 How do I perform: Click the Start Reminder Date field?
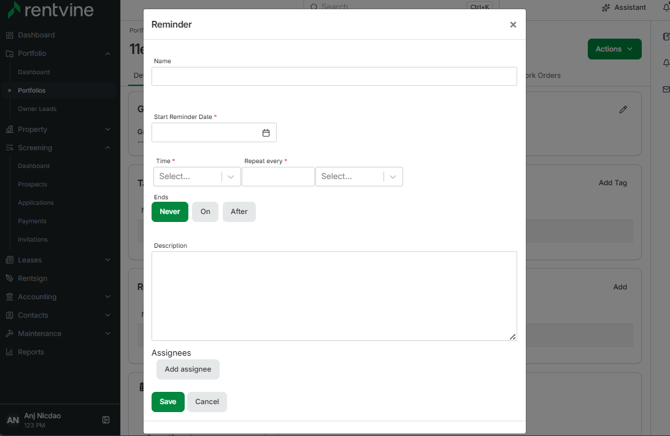pos(214,133)
